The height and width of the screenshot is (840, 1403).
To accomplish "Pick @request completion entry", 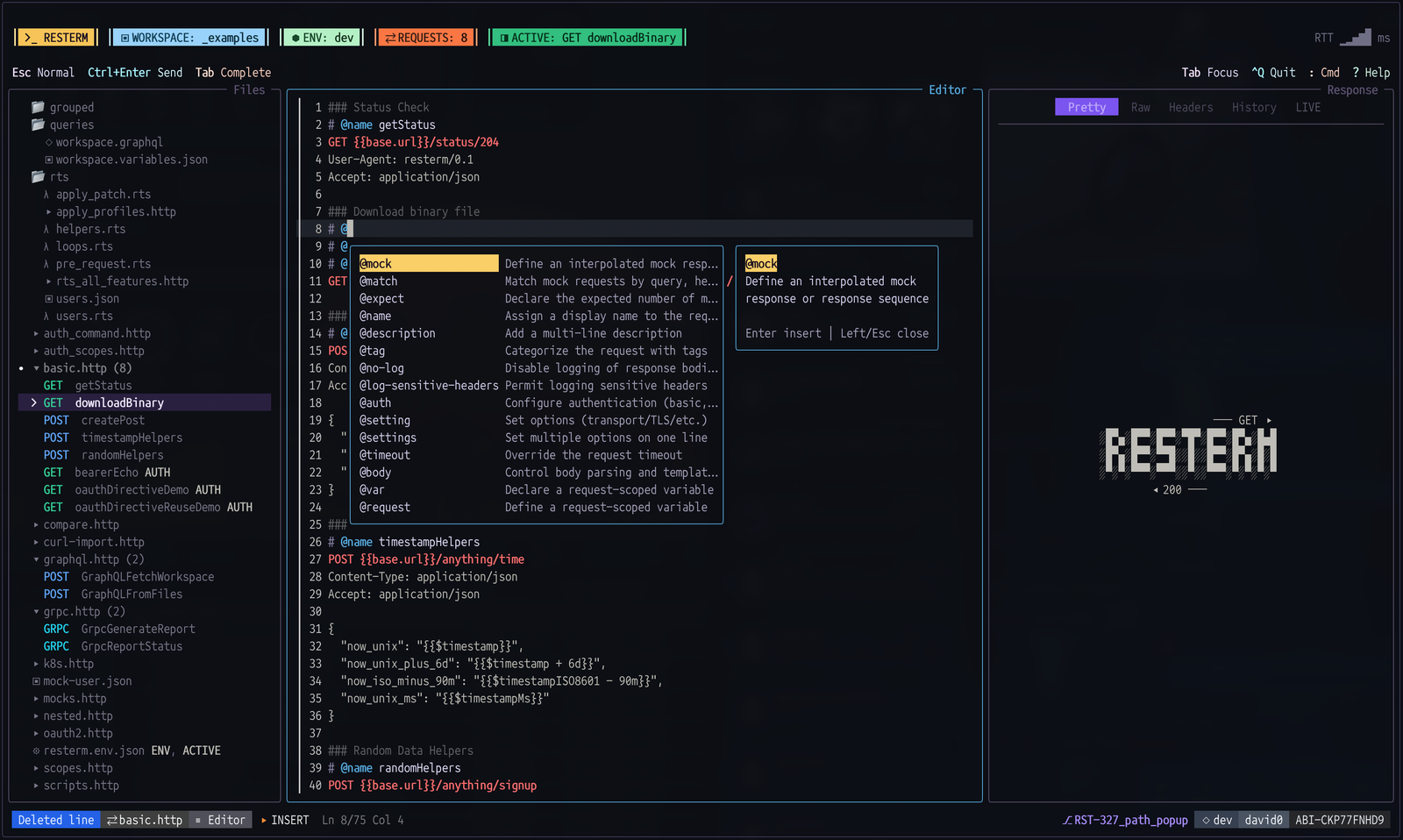I will [538, 507].
